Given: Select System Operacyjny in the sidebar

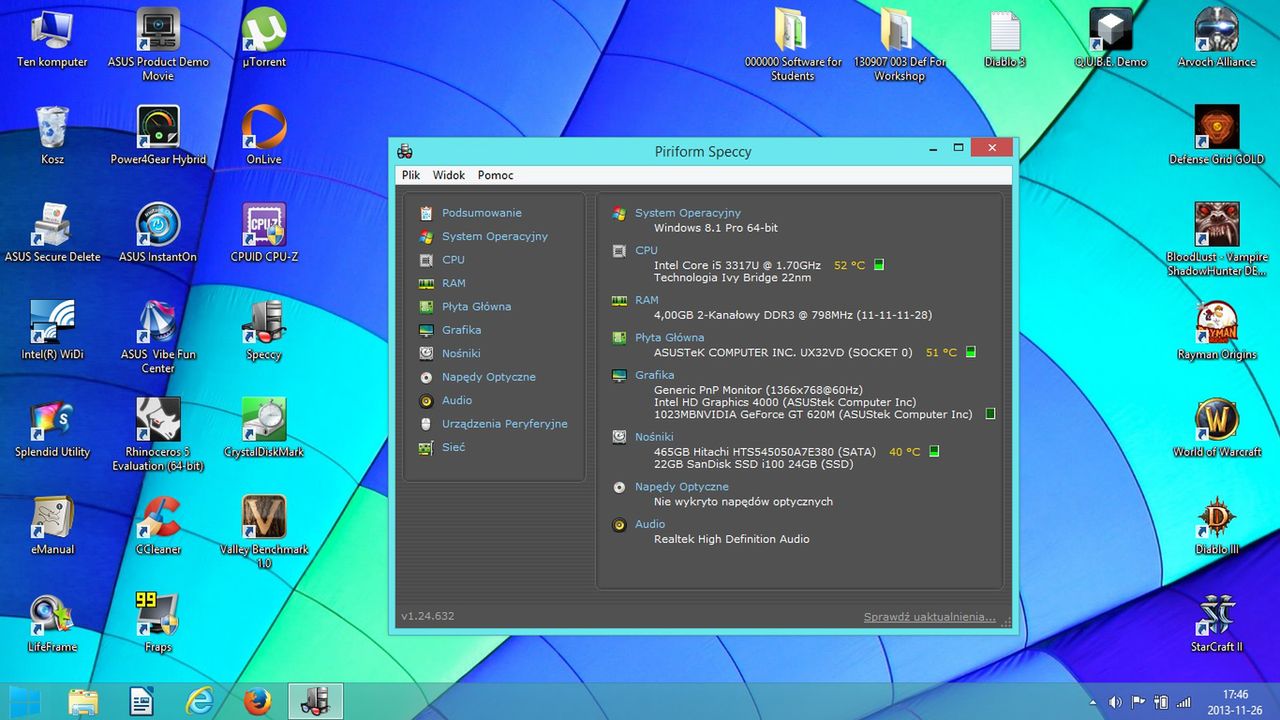Looking at the screenshot, I should (x=495, y=236).
